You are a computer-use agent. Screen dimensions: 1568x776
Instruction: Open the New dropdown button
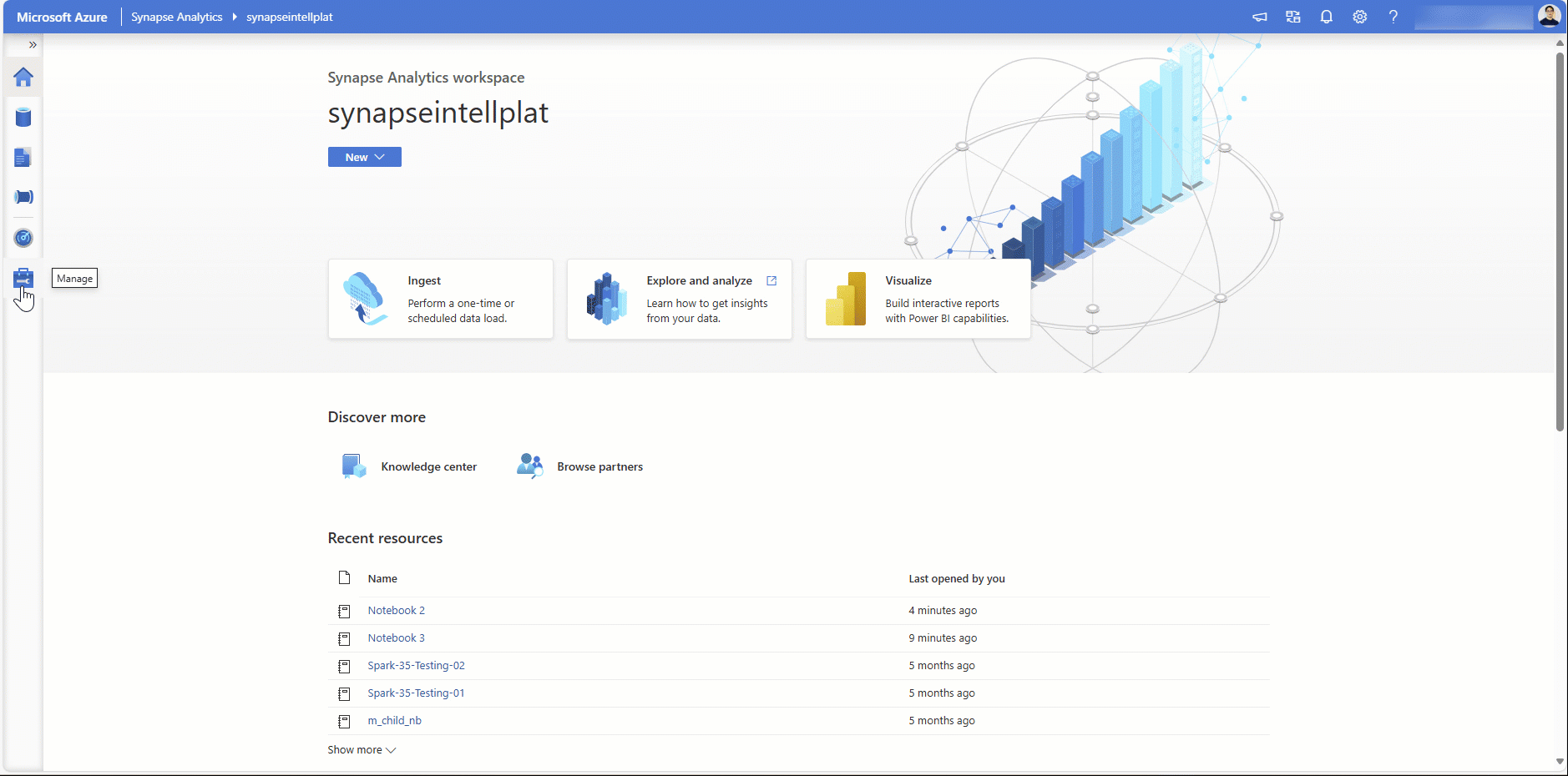pos(364,157)
